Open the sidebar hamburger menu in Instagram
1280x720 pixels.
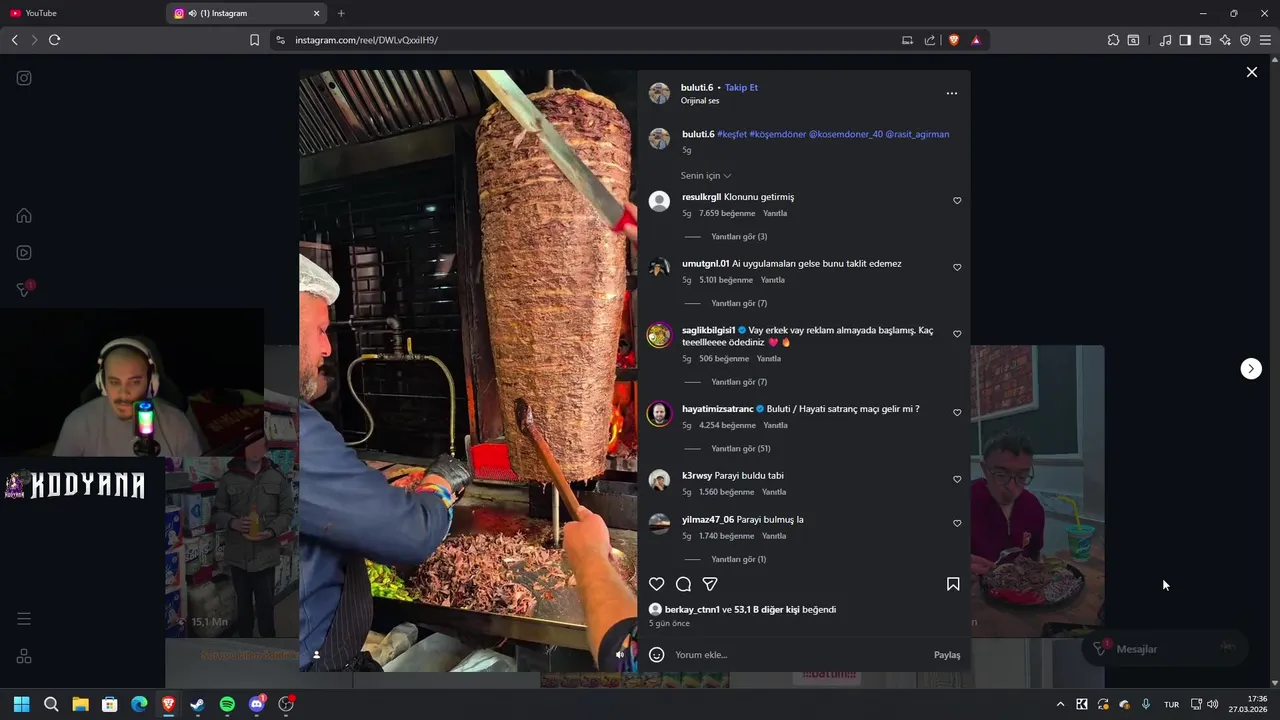[x=24, y=619]
